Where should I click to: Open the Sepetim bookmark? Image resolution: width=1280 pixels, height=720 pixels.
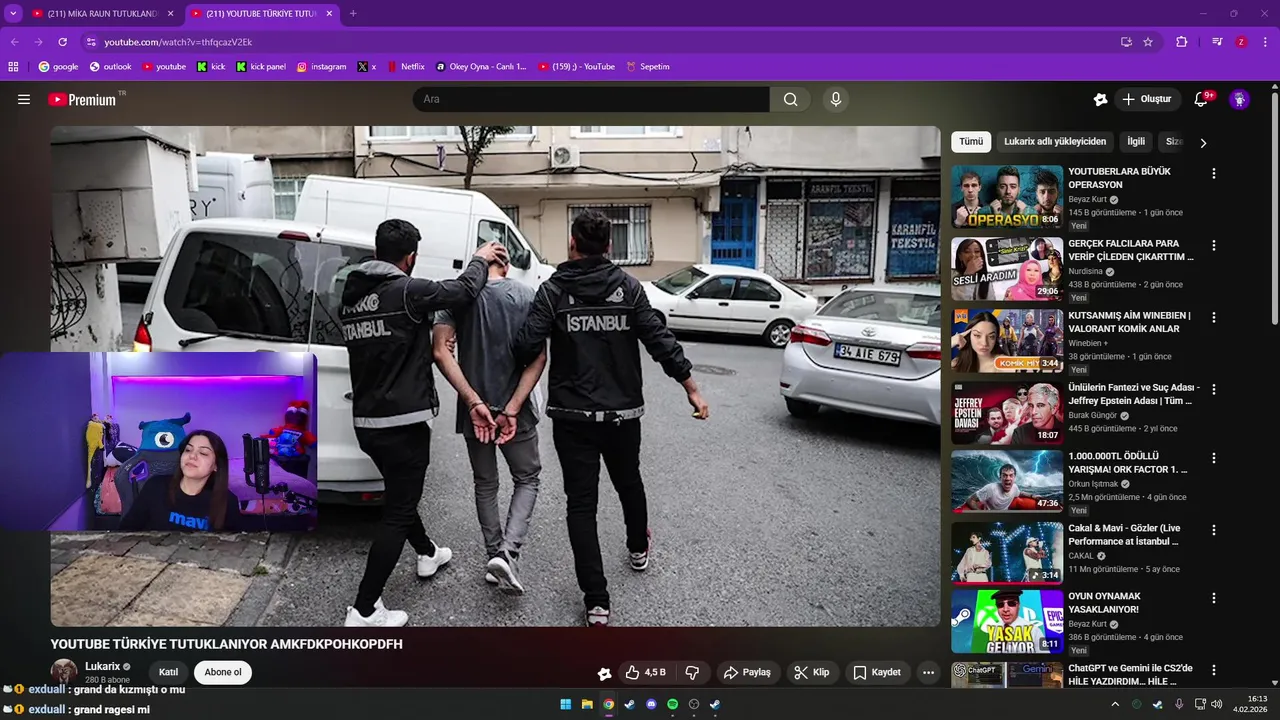coord(647,67)
